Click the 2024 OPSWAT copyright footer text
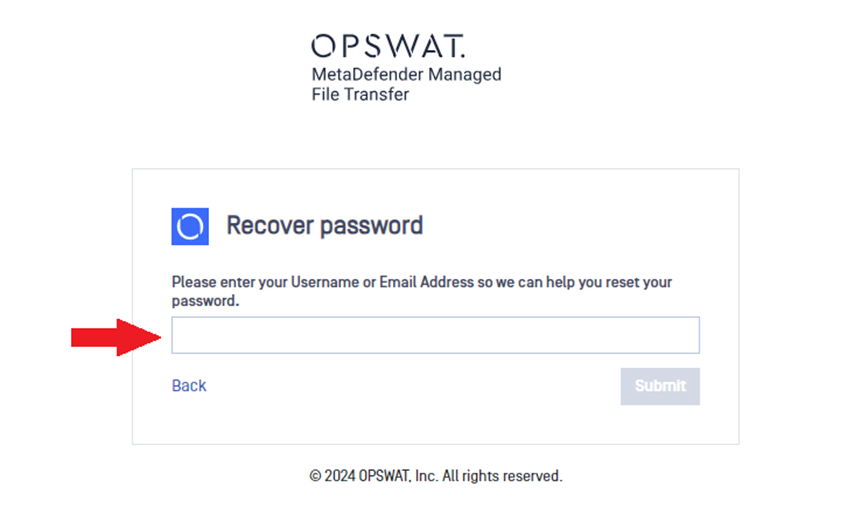The height and width of the screenshot is (508, 868). (x=436, y=476)
